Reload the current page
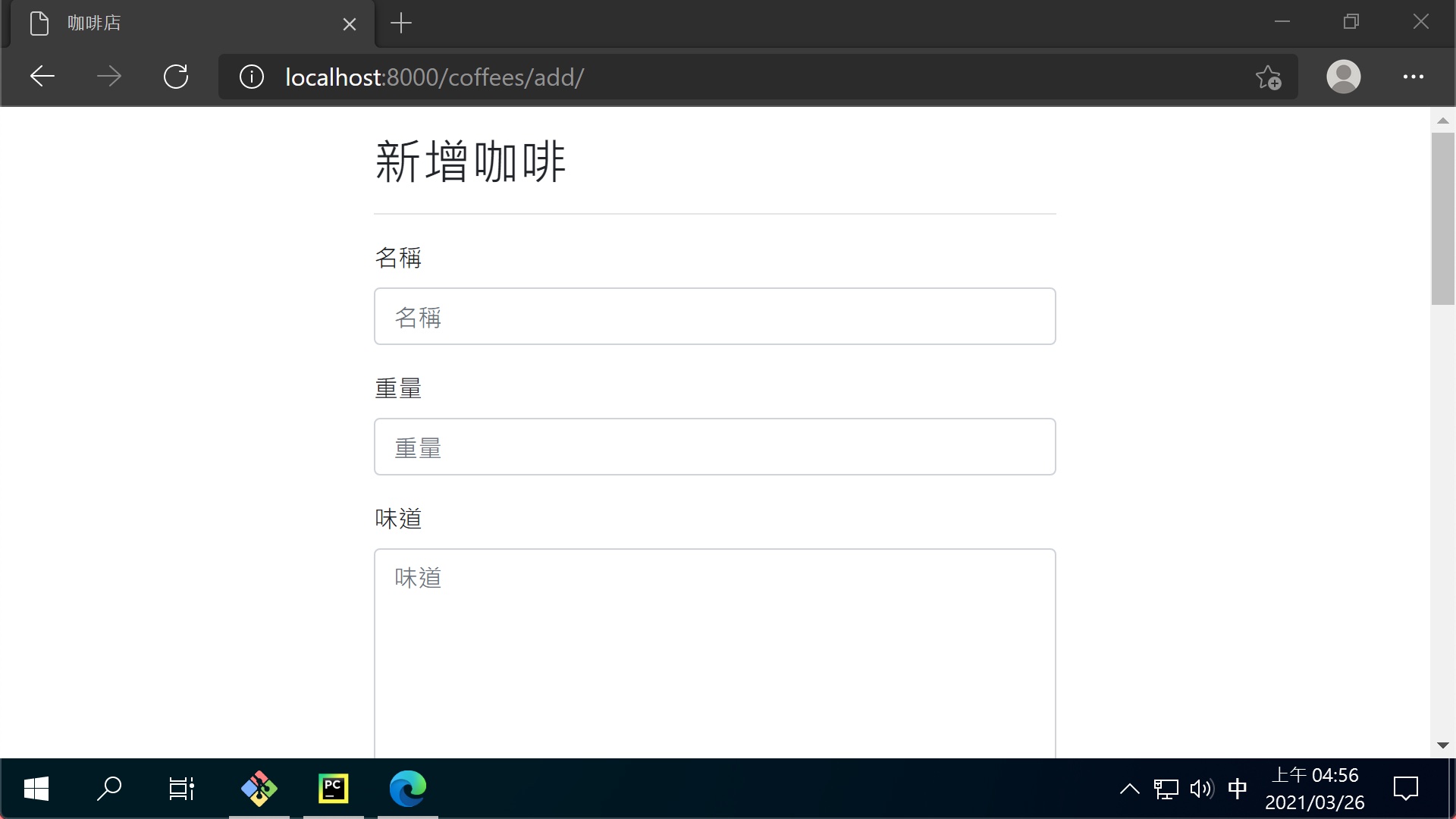The width and height of the screenshot is (1456, 819). click(x=176, y=77)
